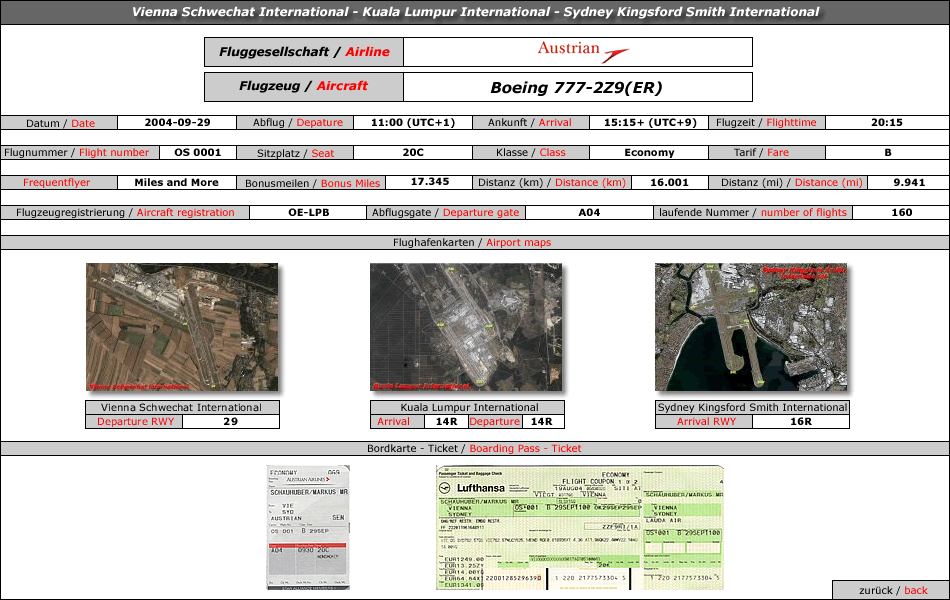
Task: Click the Distanz (km) / Distance (km) label
Action: [551, 182]
